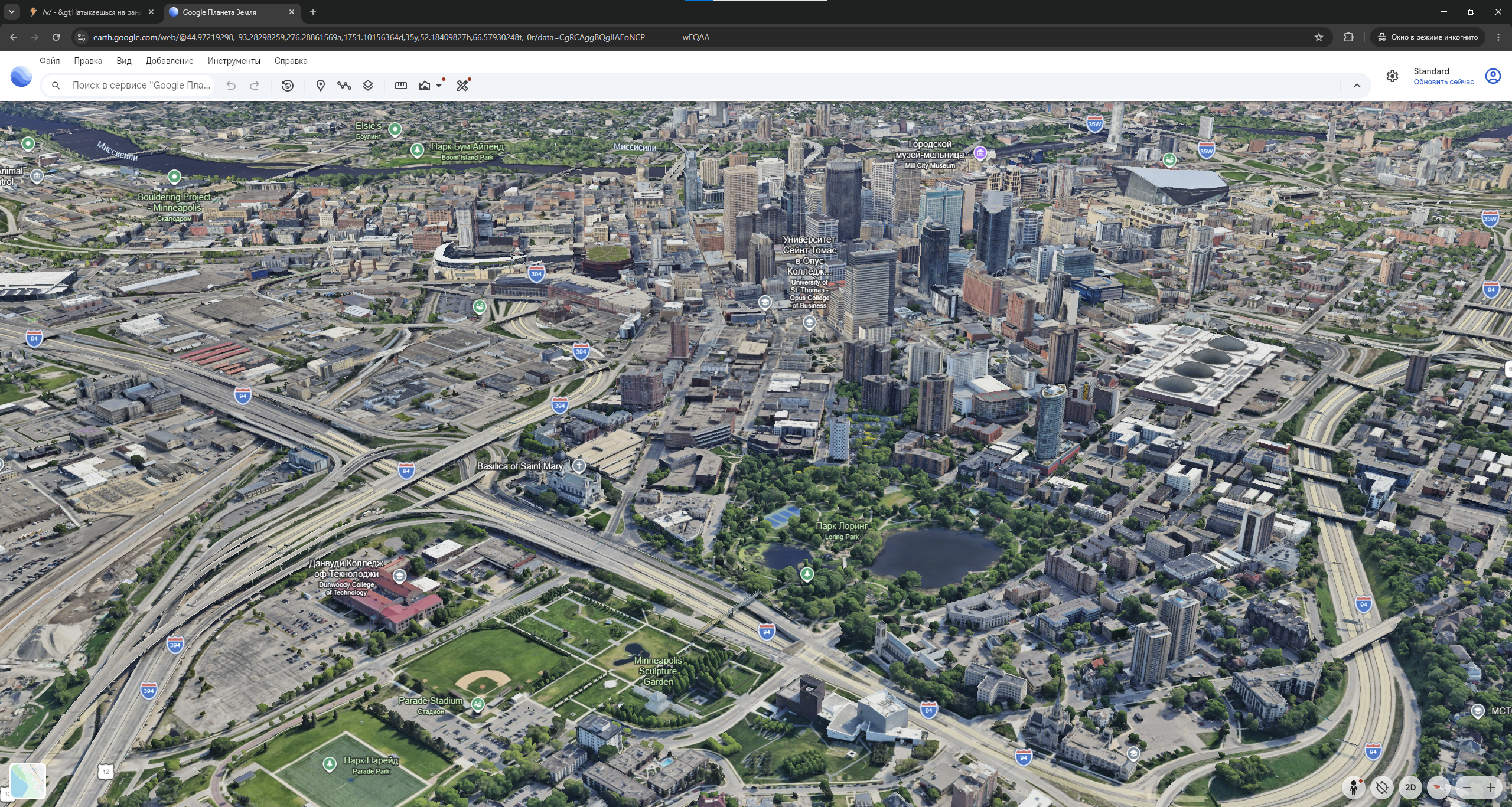Open the Вид menu

[124, 61]
